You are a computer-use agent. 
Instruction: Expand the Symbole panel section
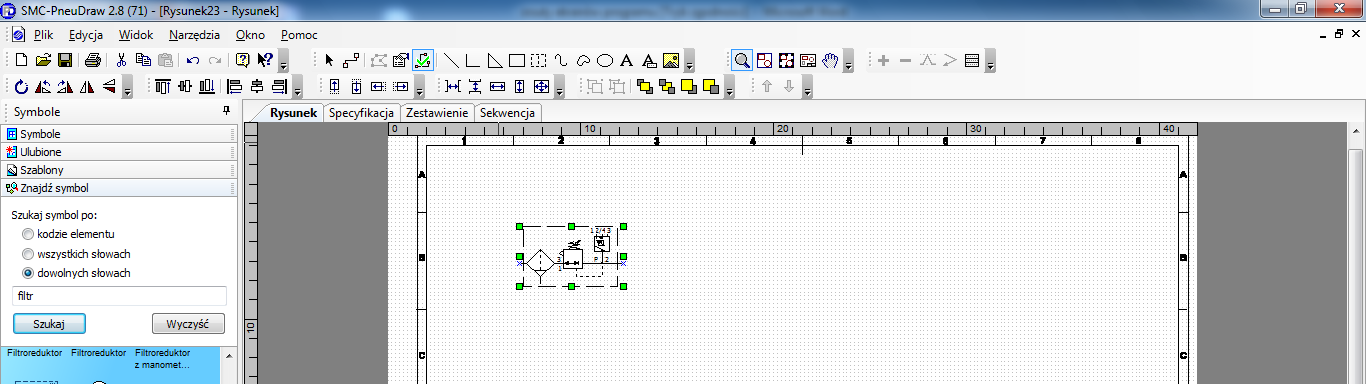[x=118, y=134]
